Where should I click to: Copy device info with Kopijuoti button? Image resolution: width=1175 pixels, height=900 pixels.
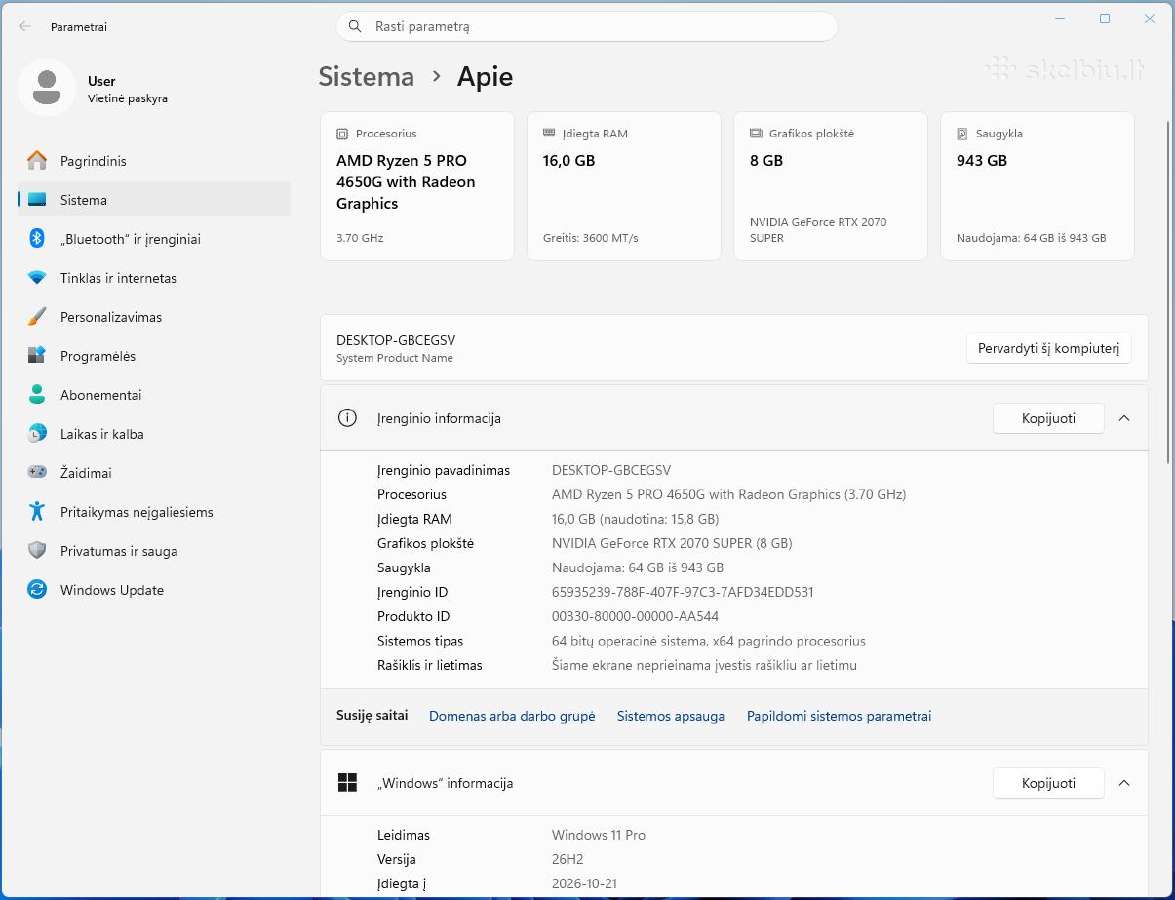click(1048, 418)
